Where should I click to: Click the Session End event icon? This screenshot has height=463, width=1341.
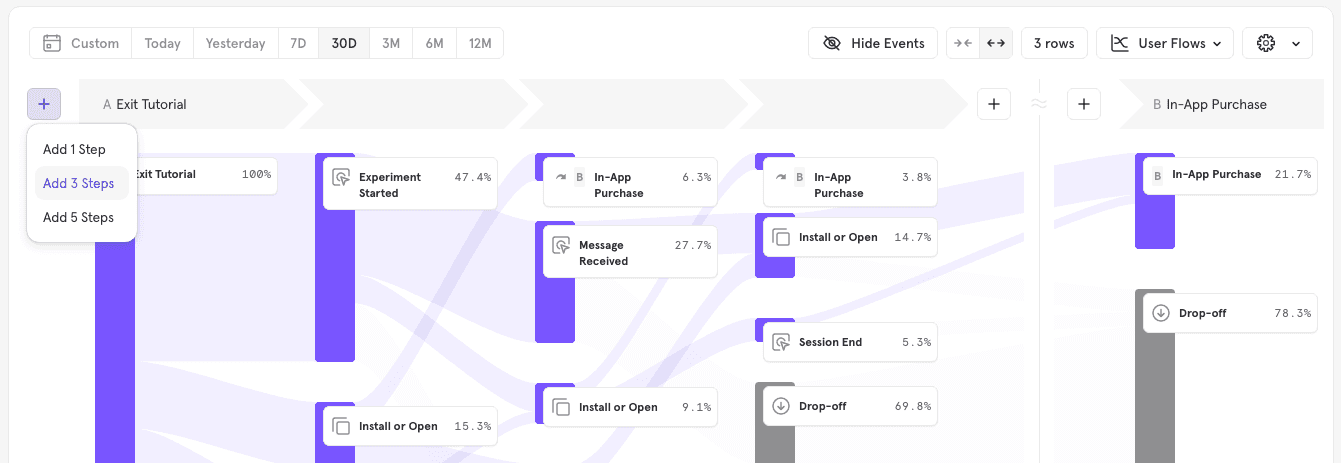pyautogui.click(x=781, y=342)
